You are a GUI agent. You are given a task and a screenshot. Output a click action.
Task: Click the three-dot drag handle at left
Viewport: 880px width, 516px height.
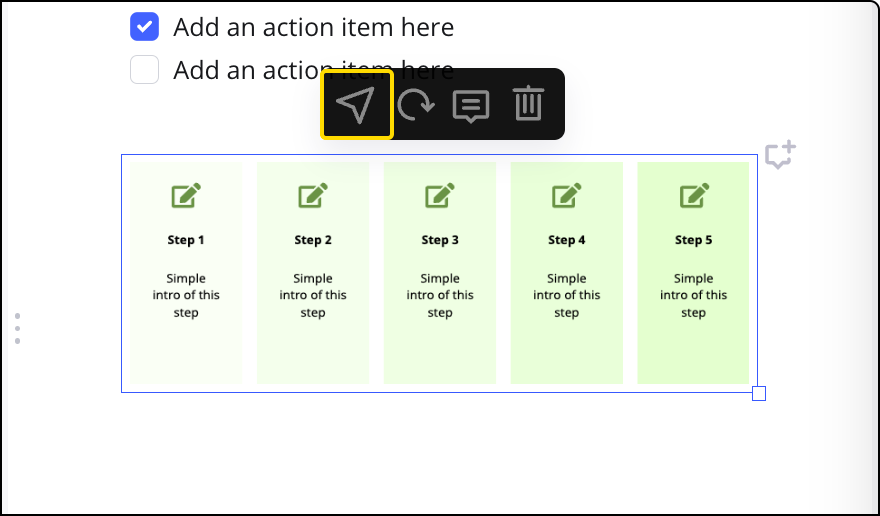click(17, 328)
